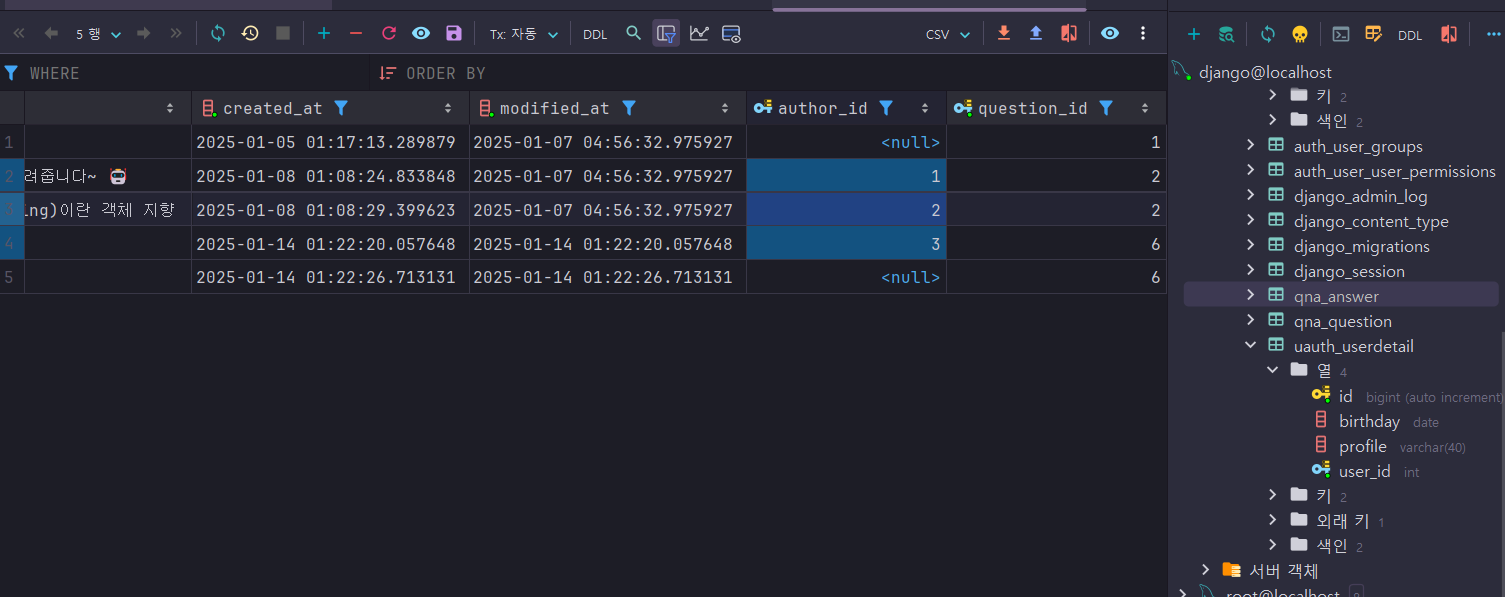The height and width of the screenshot is (597, 1505).
Task: Add a new row with plus icon in grid toolbar
Action: coord(324,34)
